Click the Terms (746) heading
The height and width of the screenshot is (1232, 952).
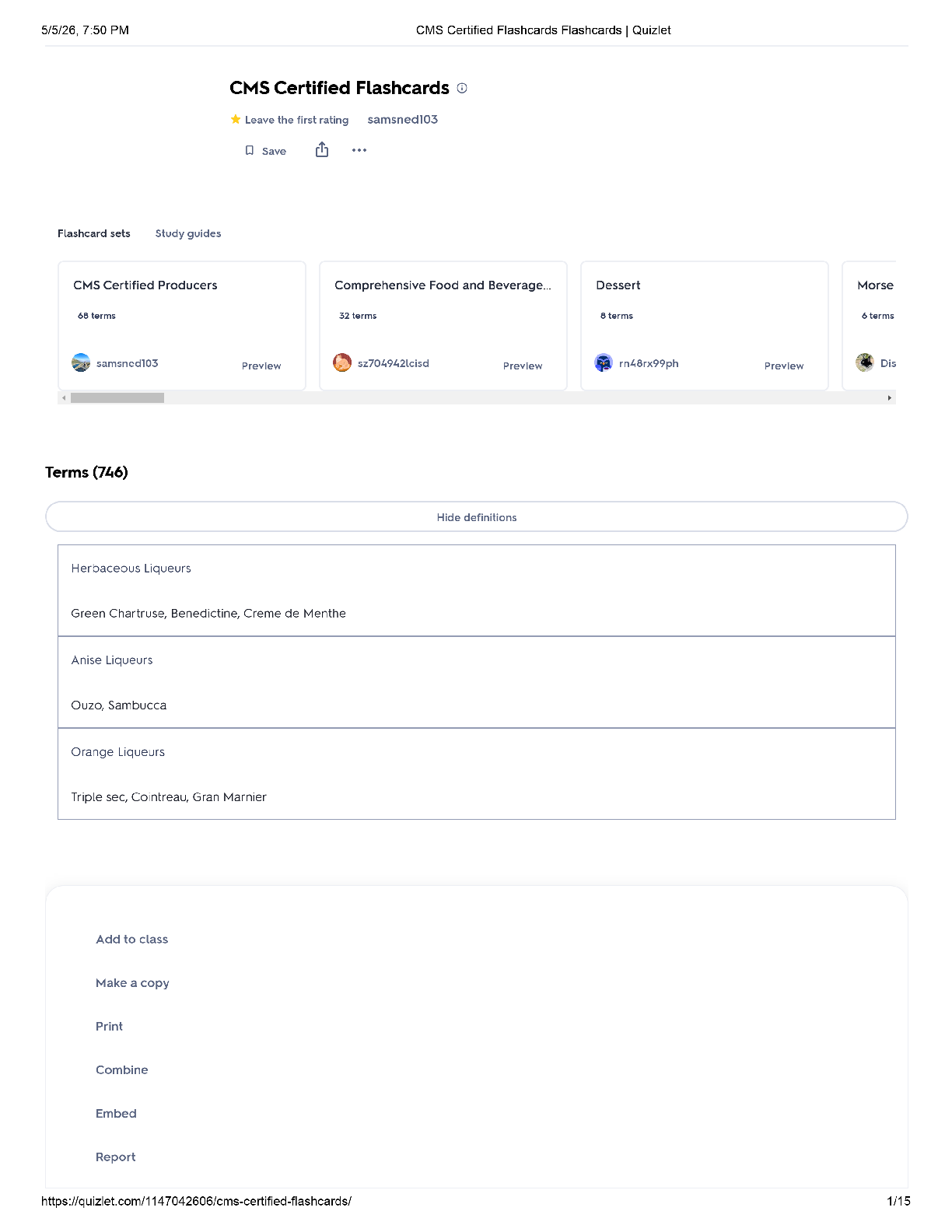click(86, 472)
